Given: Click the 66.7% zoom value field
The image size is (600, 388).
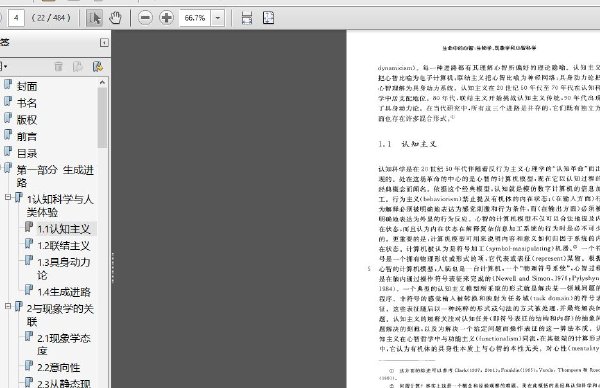Looking at the screenshot, I should click(x=195, y=18).
